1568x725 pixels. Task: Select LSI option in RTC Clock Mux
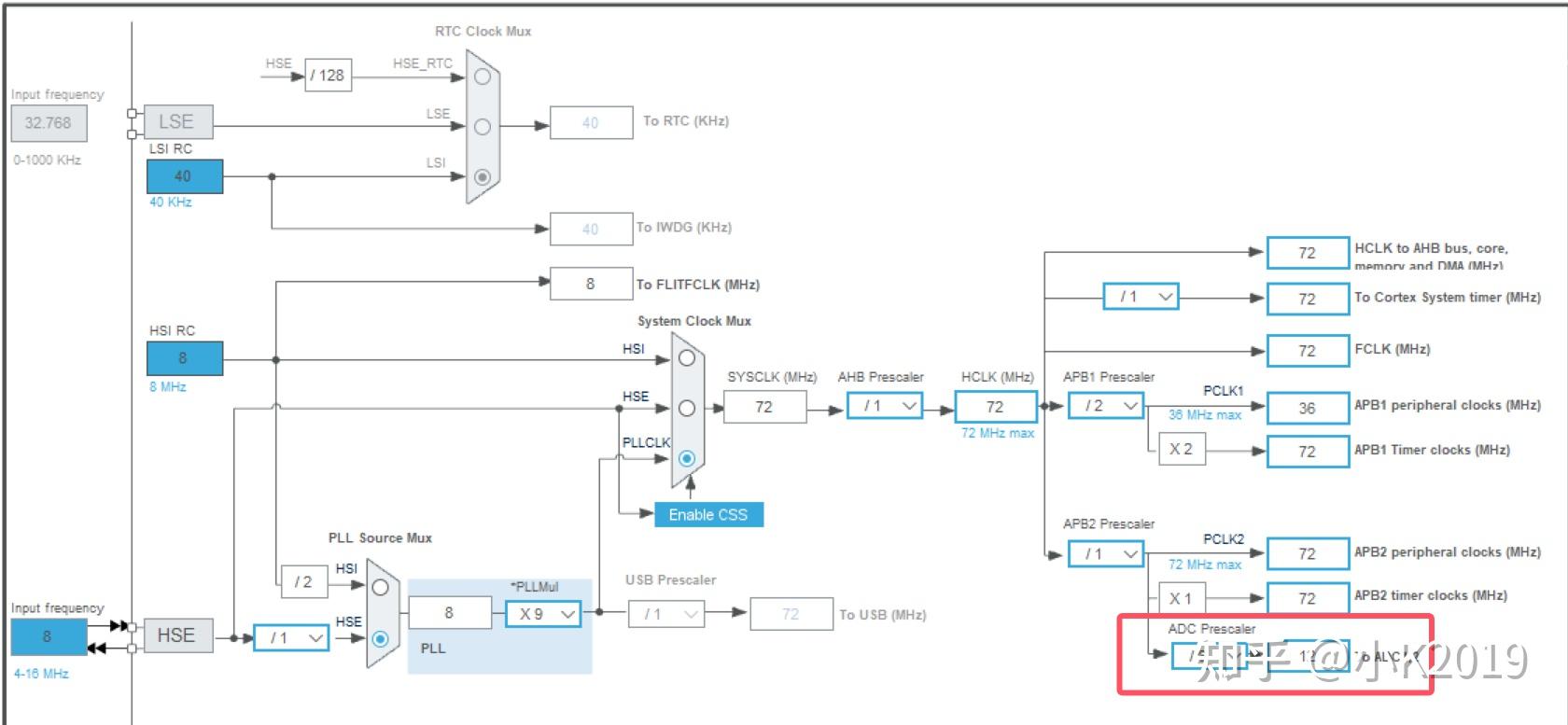point(483,176)
